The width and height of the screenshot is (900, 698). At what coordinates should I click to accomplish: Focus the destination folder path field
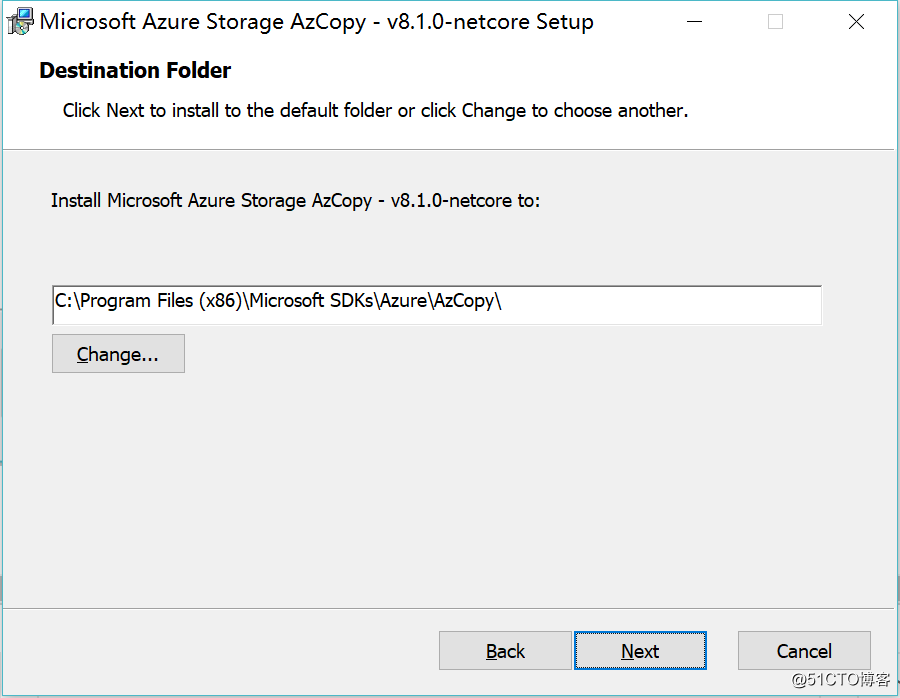click(437, 305)
